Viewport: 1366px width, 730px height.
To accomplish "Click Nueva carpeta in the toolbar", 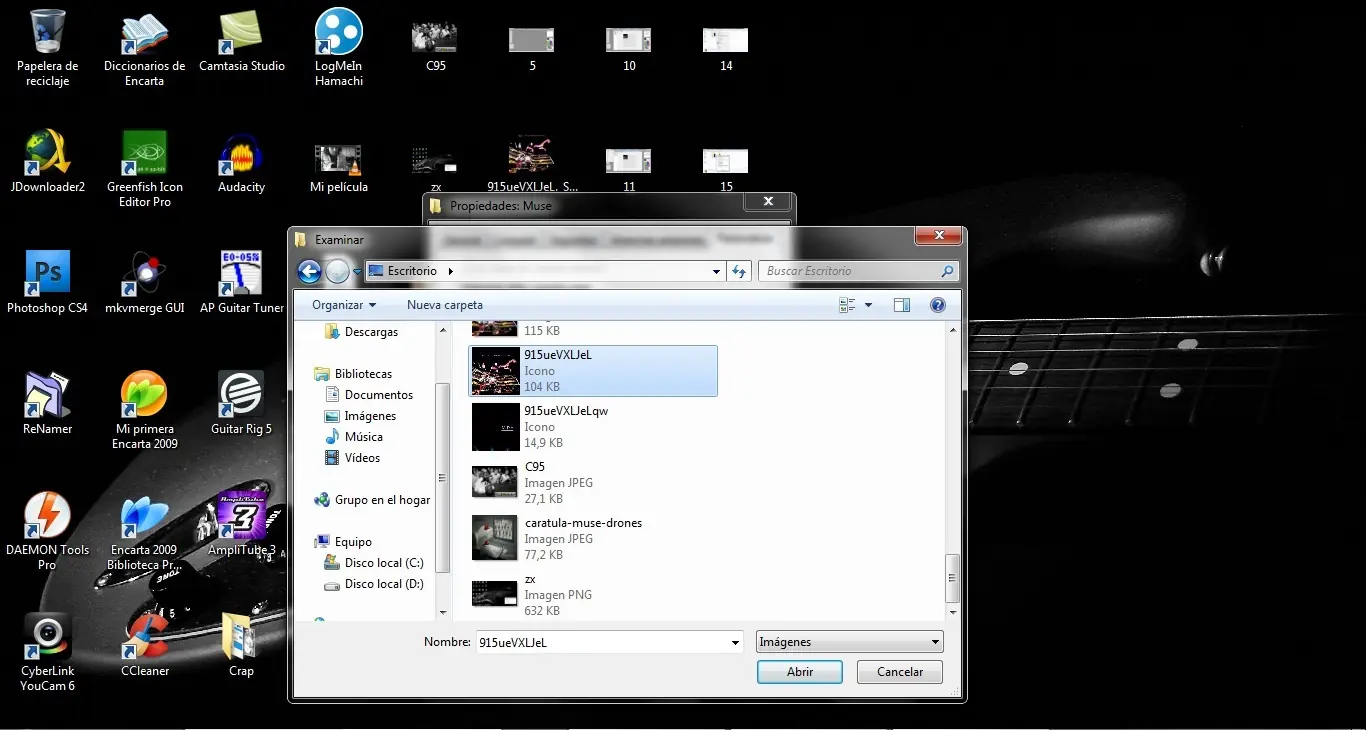I will click(445, 305).
